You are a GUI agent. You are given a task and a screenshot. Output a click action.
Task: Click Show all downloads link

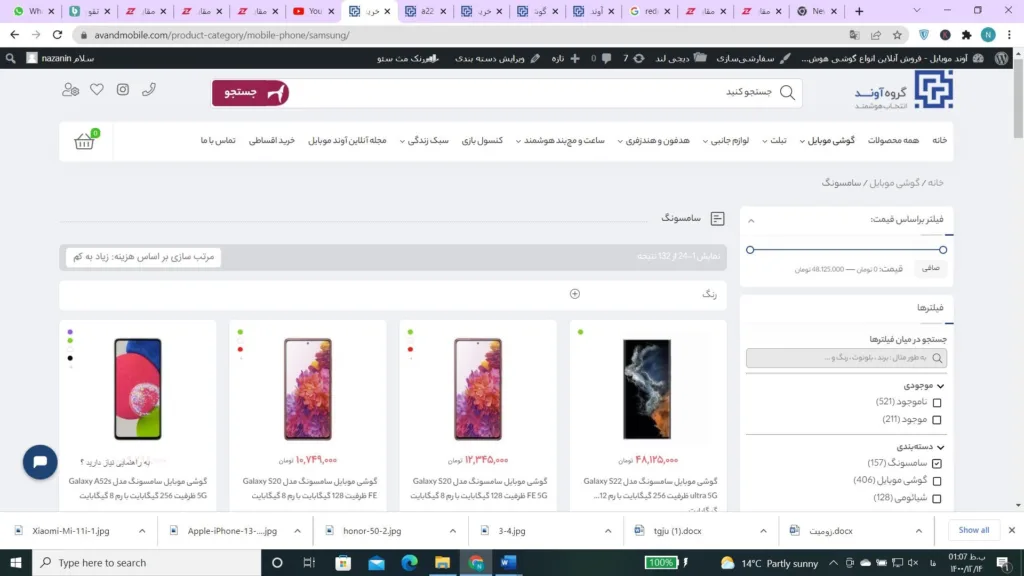973,530
